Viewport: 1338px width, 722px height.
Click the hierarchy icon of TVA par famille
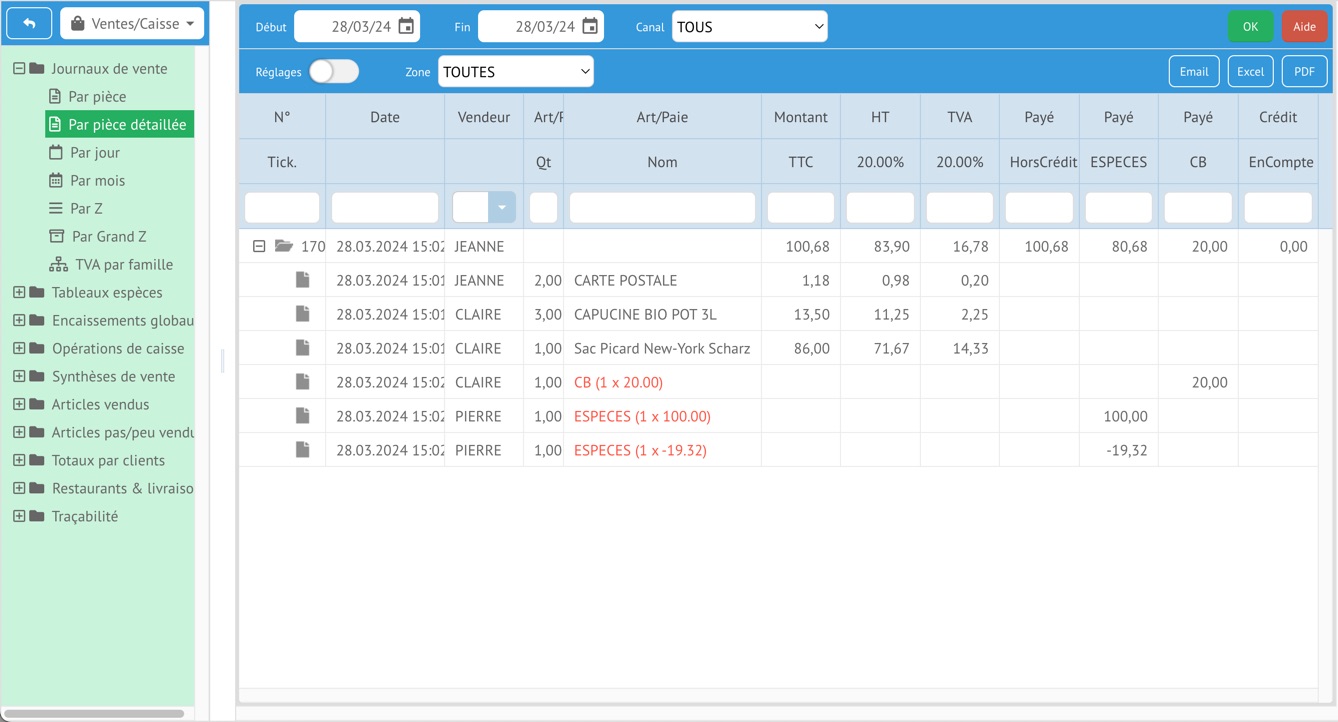[59, 265]
